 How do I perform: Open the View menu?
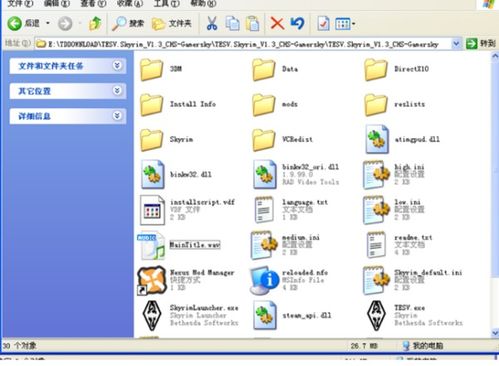[x=93, y=4]
